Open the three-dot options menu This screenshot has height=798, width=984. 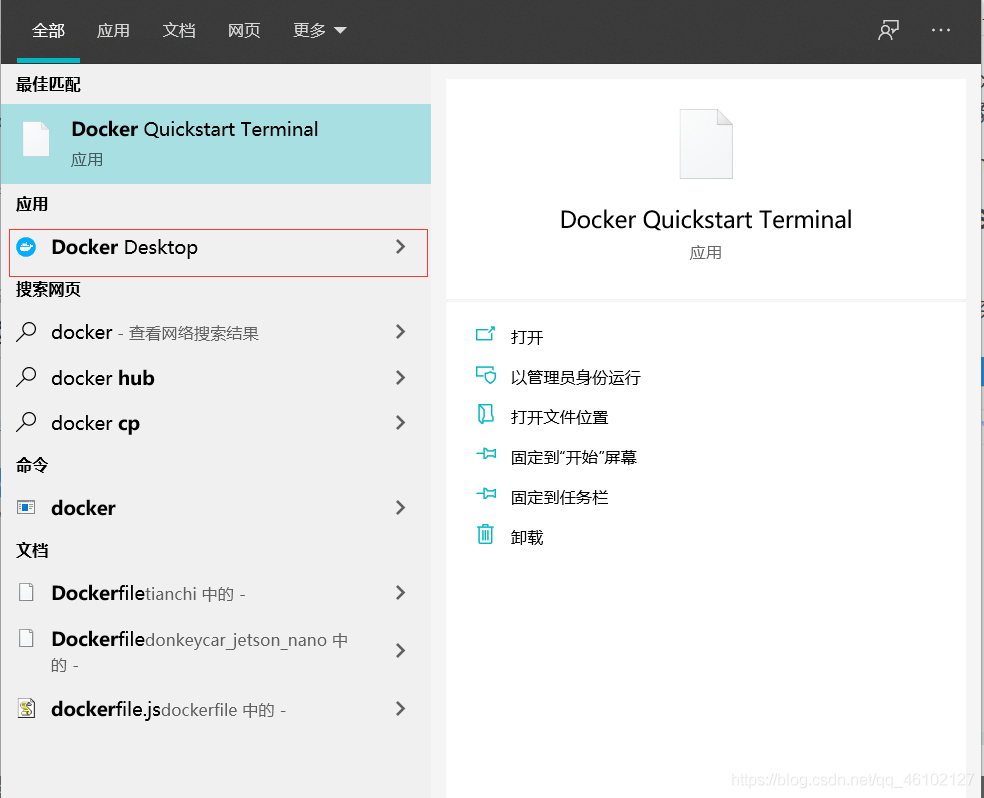point(941,30)
